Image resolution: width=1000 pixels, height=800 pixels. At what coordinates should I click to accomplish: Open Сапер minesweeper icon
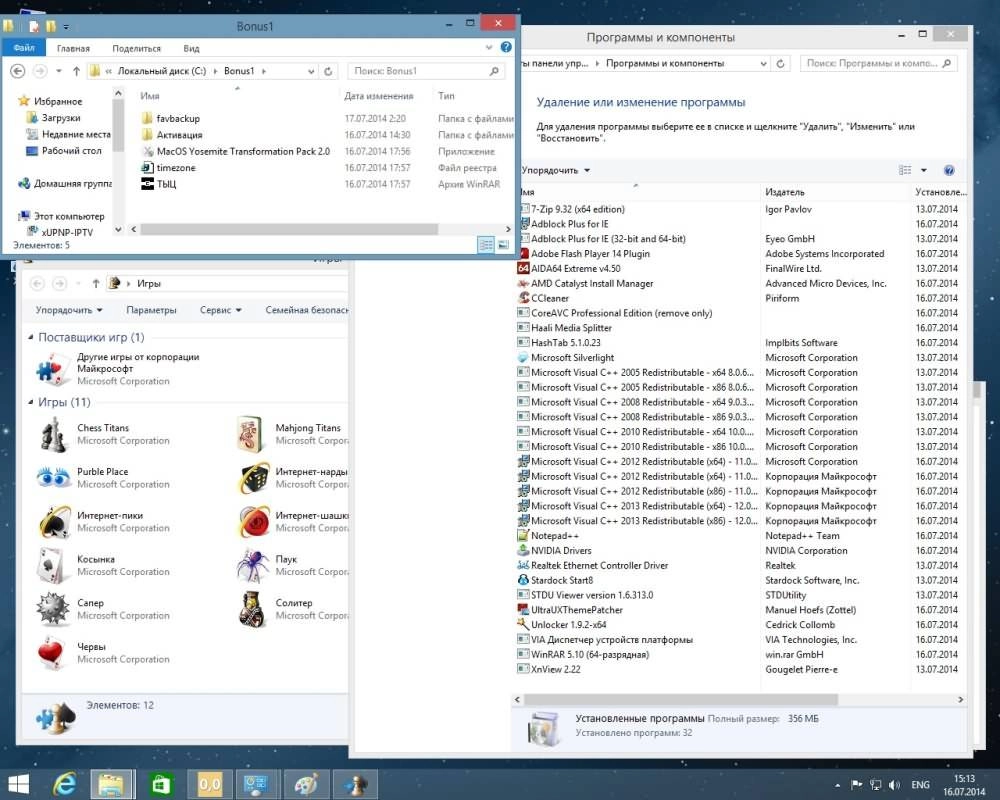pos(53,609)
